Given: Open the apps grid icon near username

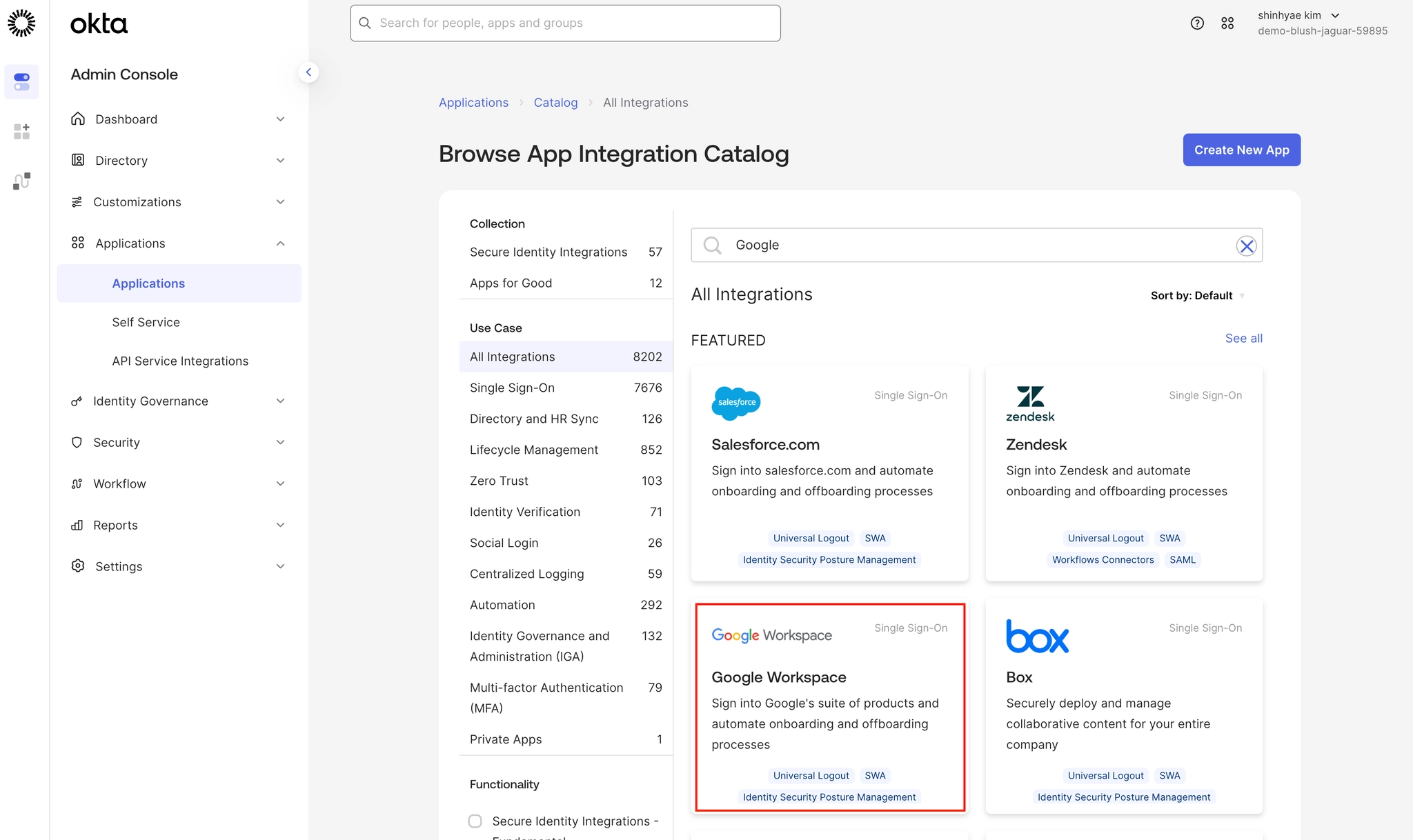Looking at the screenshot, I should tap(1227, 23).
